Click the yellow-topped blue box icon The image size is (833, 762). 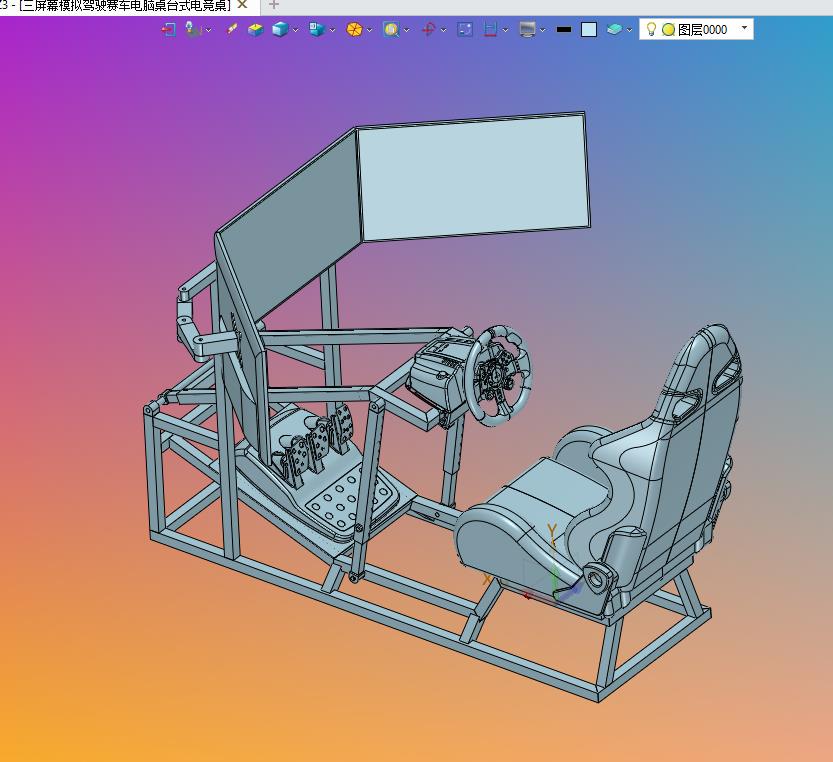[256, 30]
